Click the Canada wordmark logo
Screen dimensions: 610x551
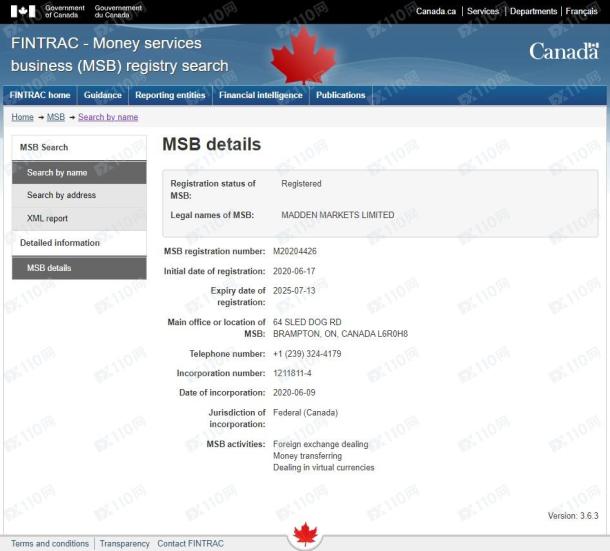coord(564,51)
